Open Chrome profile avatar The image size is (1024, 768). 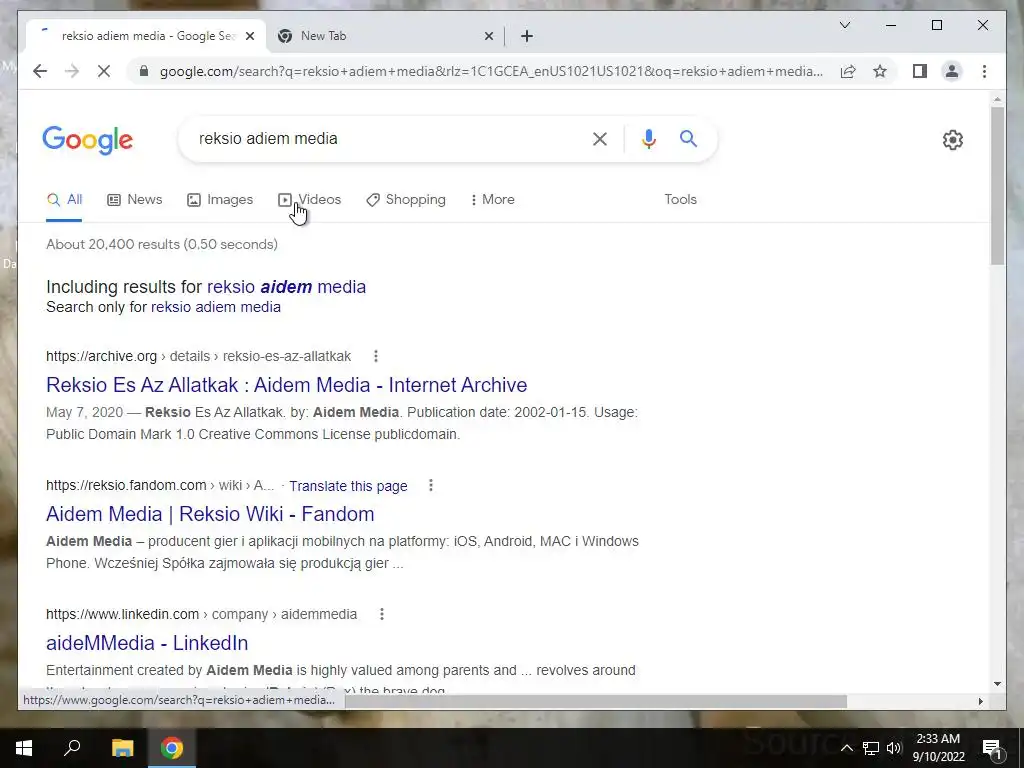tap(952, 71)
